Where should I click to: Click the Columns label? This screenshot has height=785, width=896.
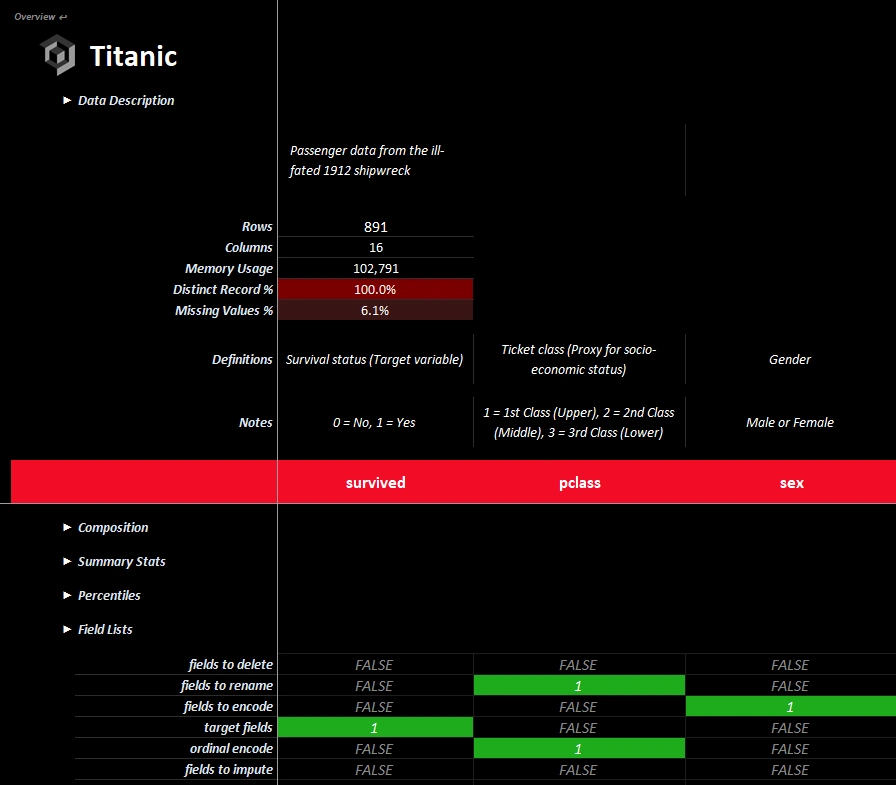pos(249,247)
